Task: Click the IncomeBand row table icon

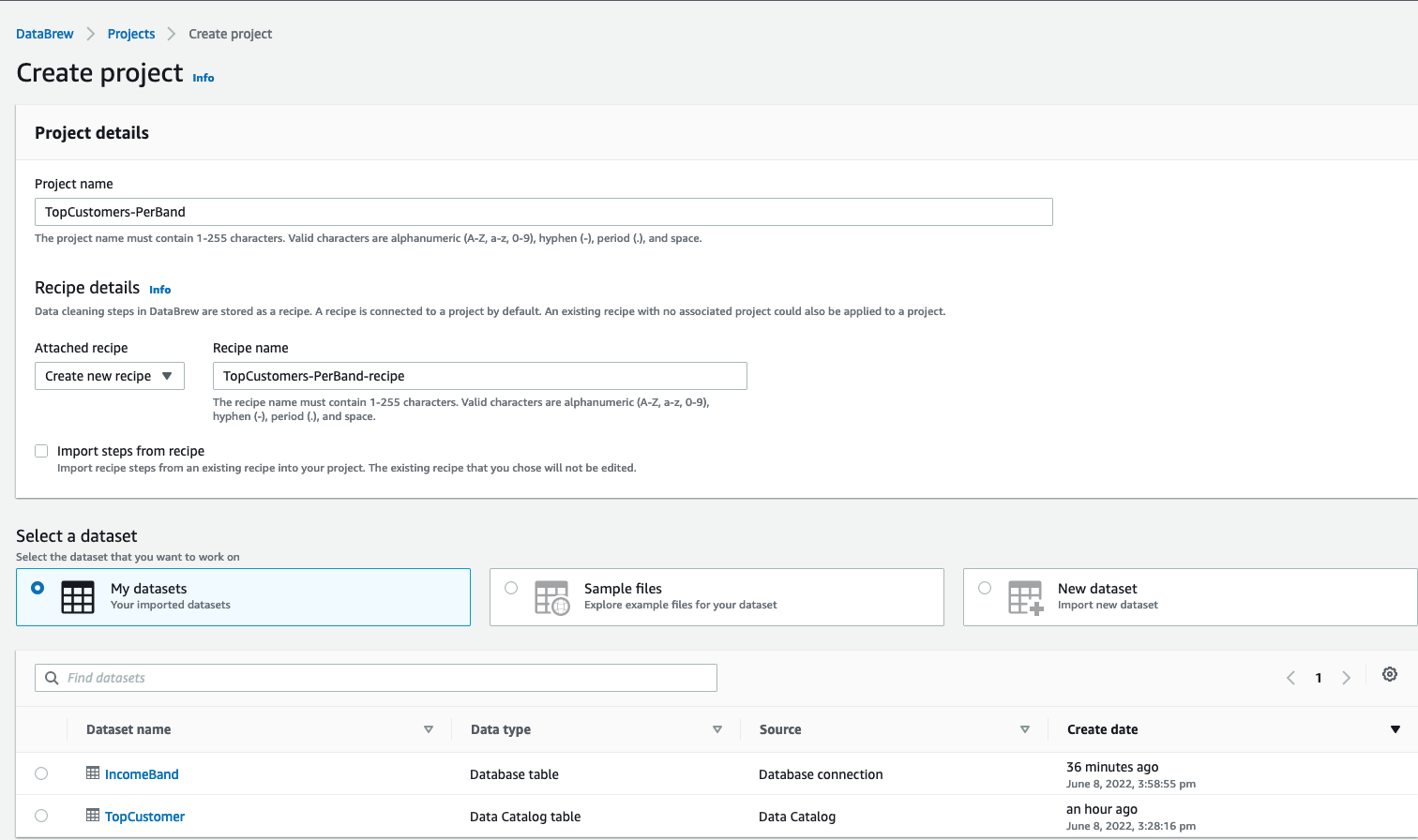Action: click(x=93, y=773)
